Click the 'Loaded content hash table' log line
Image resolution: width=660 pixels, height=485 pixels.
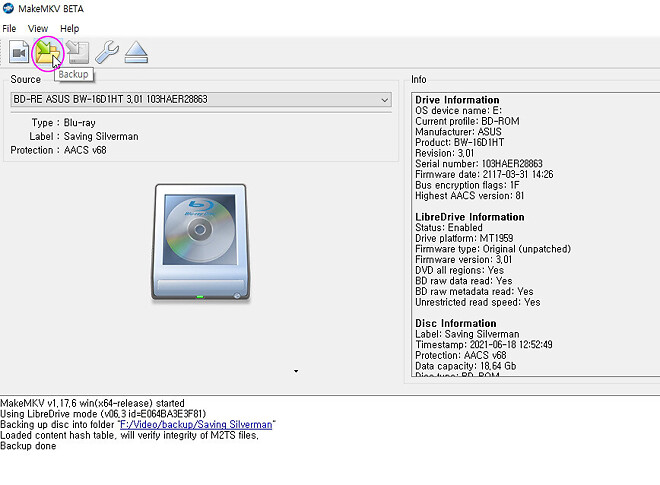(129, 435)
